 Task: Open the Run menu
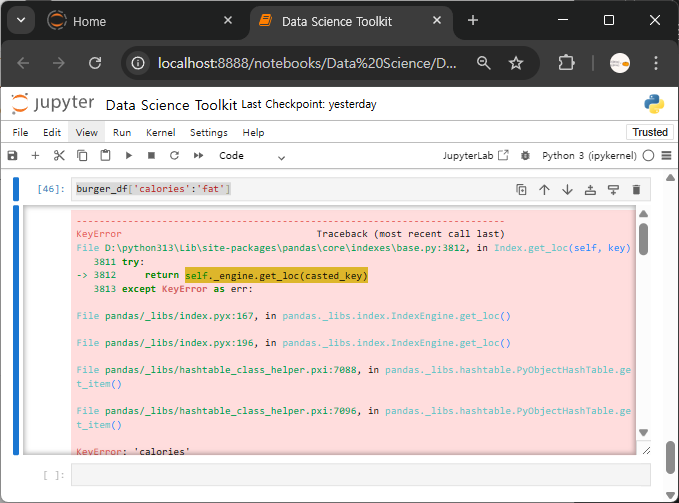(x=122, y=132)
